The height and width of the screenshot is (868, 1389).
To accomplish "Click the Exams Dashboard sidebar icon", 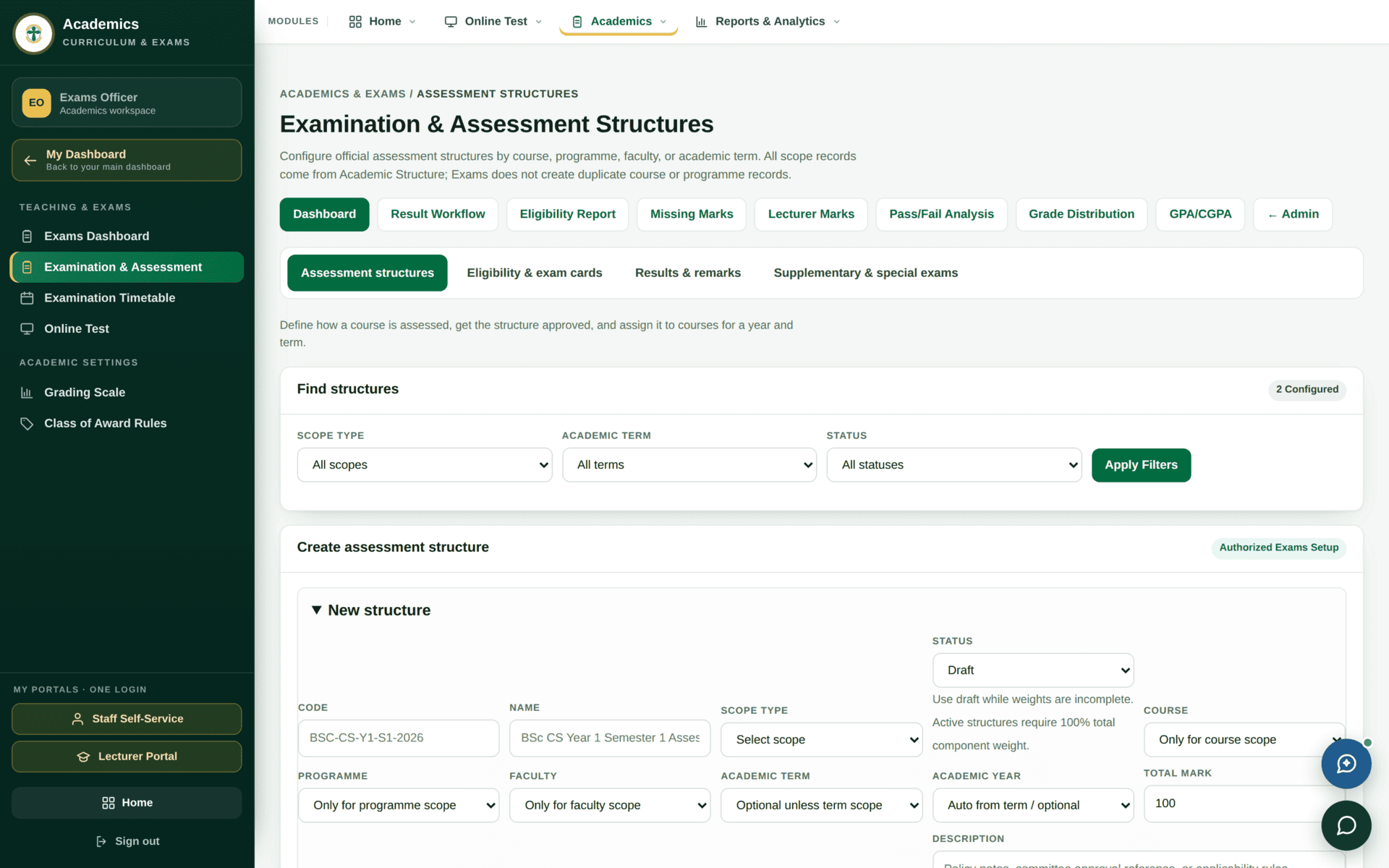I will click(27, 237).
